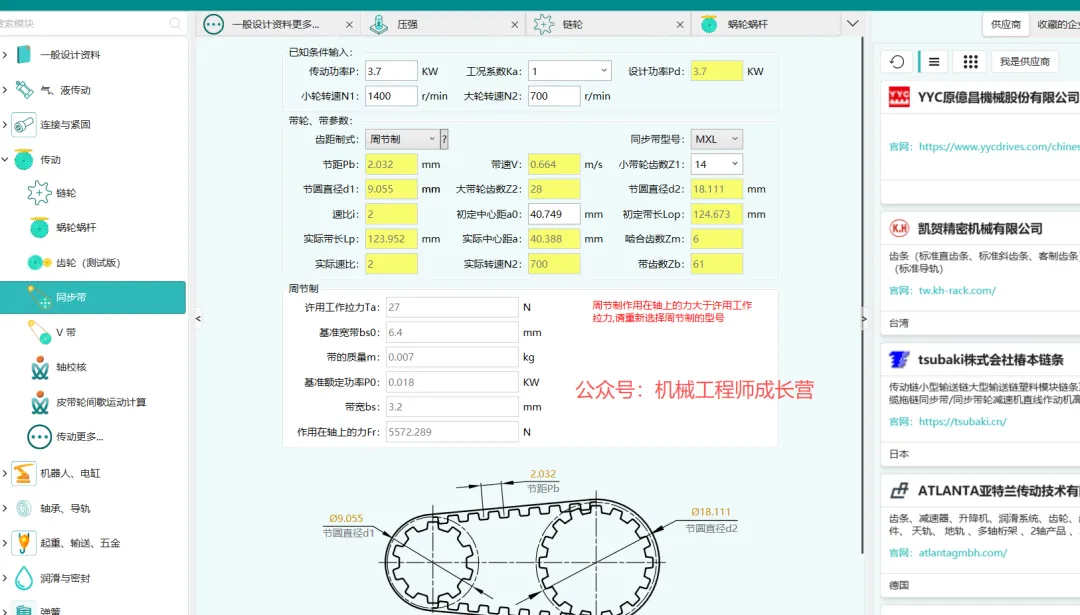Select the 供应商 tab

click(1006, 24)
